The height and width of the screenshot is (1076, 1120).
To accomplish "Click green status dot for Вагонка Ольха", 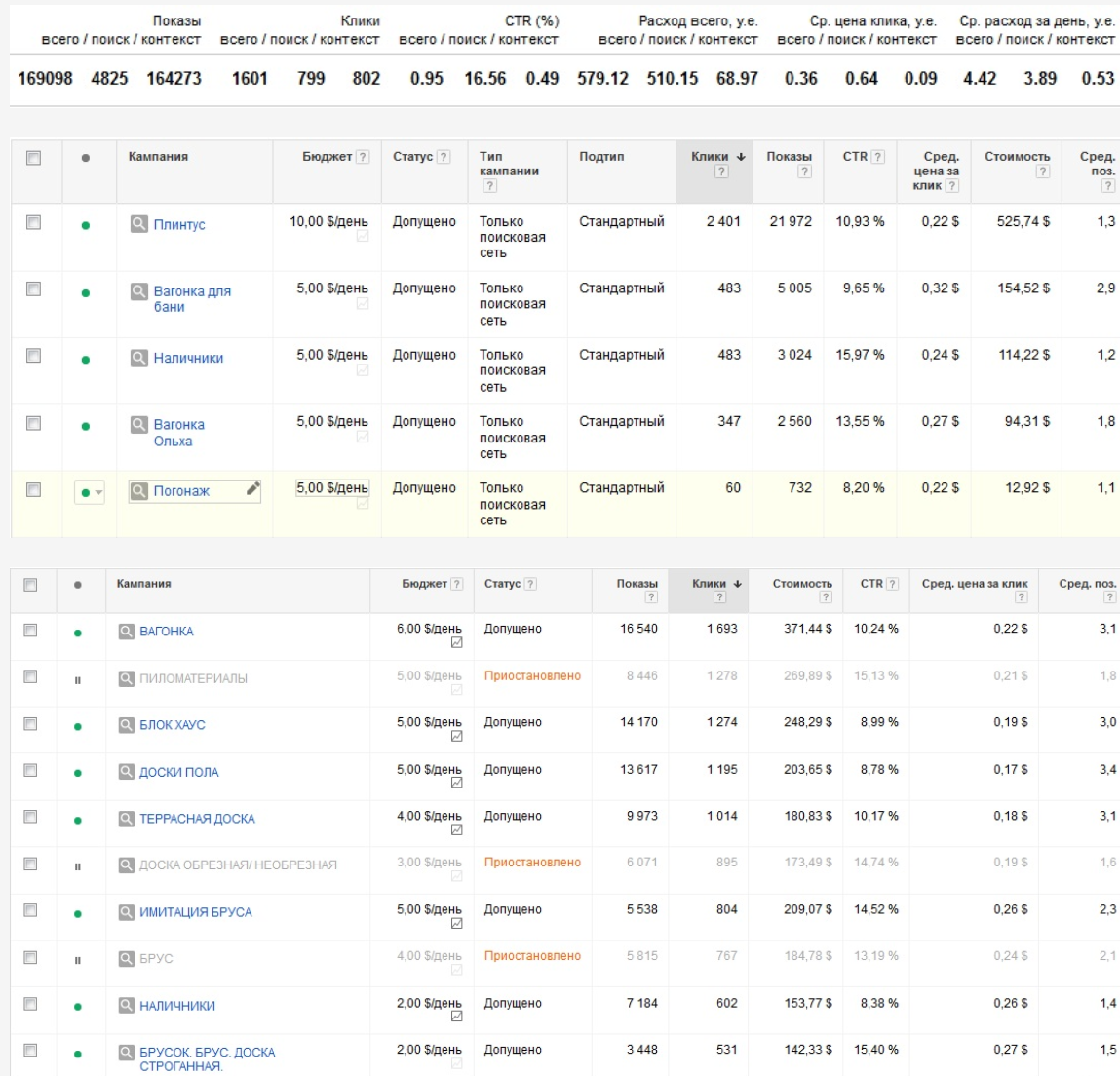I will [x=86, y=426].
